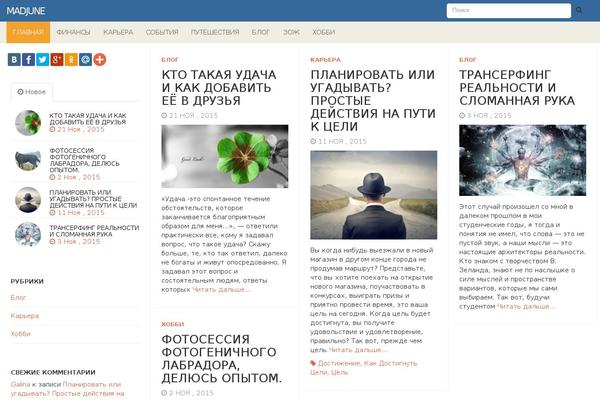This screenshot has width=600, height=400.
Task: Open article title Трансерфинг реальности и сломанная рука
Action: point(517,88)
